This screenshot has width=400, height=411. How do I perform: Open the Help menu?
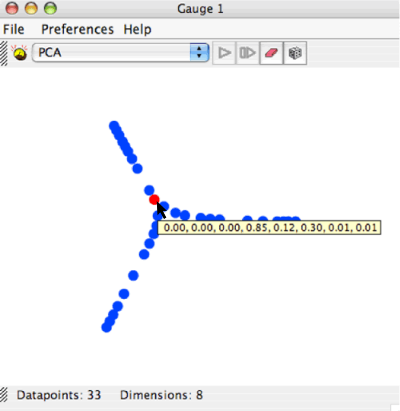137,29
